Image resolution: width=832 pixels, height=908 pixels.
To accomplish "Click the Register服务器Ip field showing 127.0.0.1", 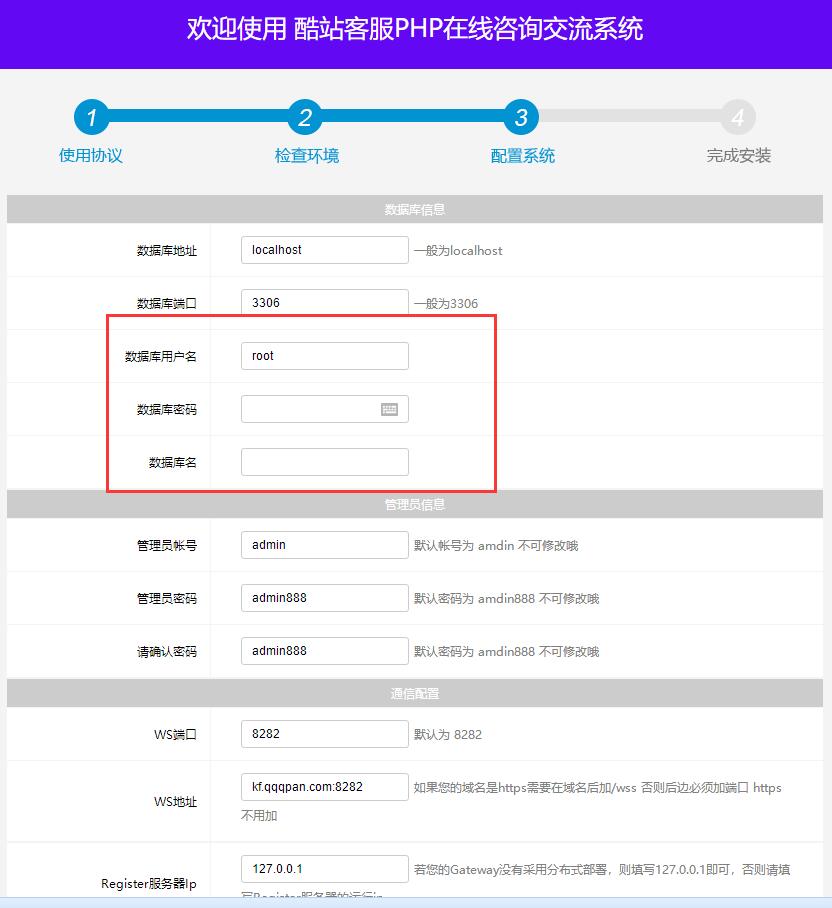I will pyautogui.click(x=324, y=869).
